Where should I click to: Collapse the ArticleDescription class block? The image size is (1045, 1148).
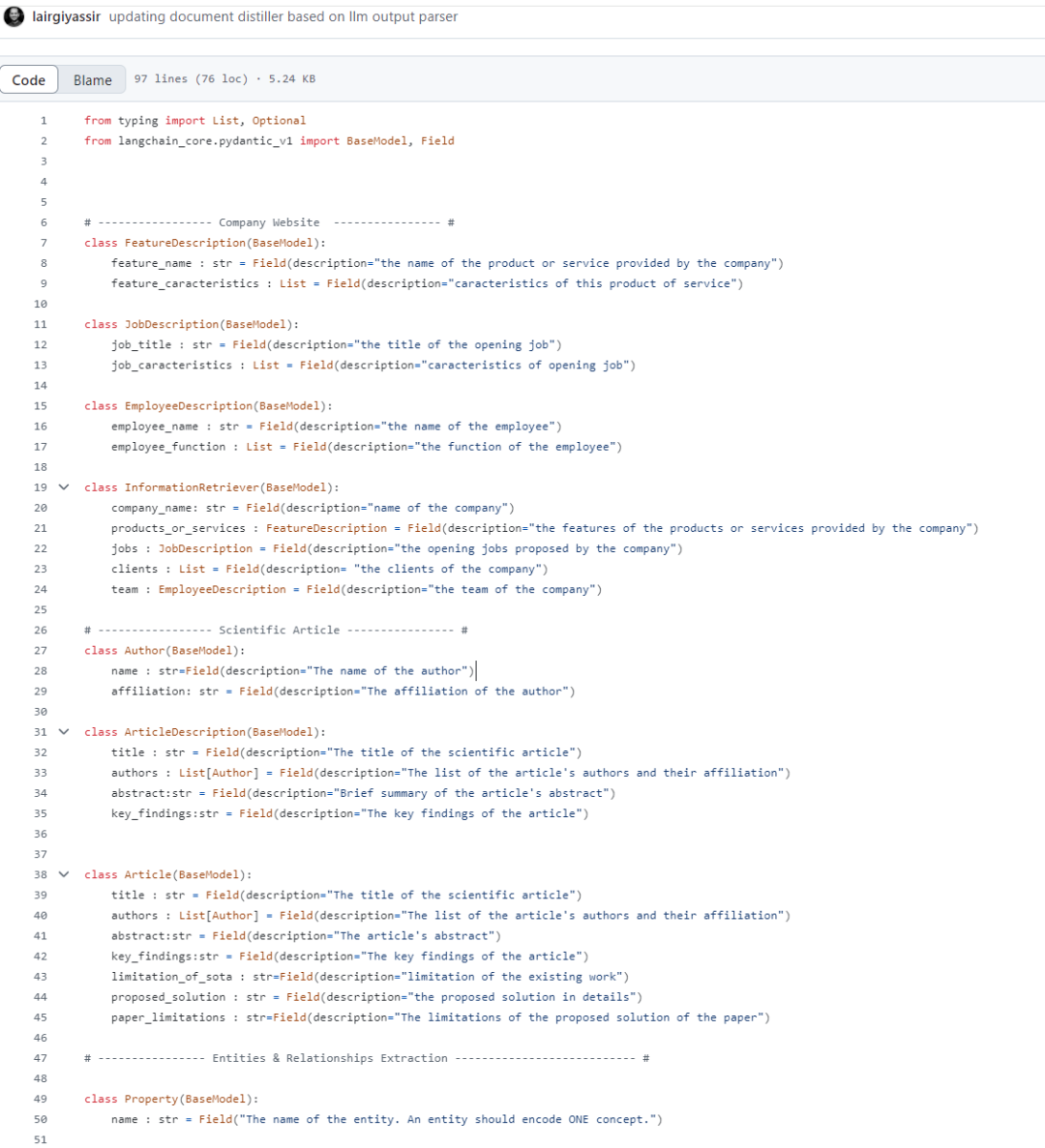click(x=64, y=732)
